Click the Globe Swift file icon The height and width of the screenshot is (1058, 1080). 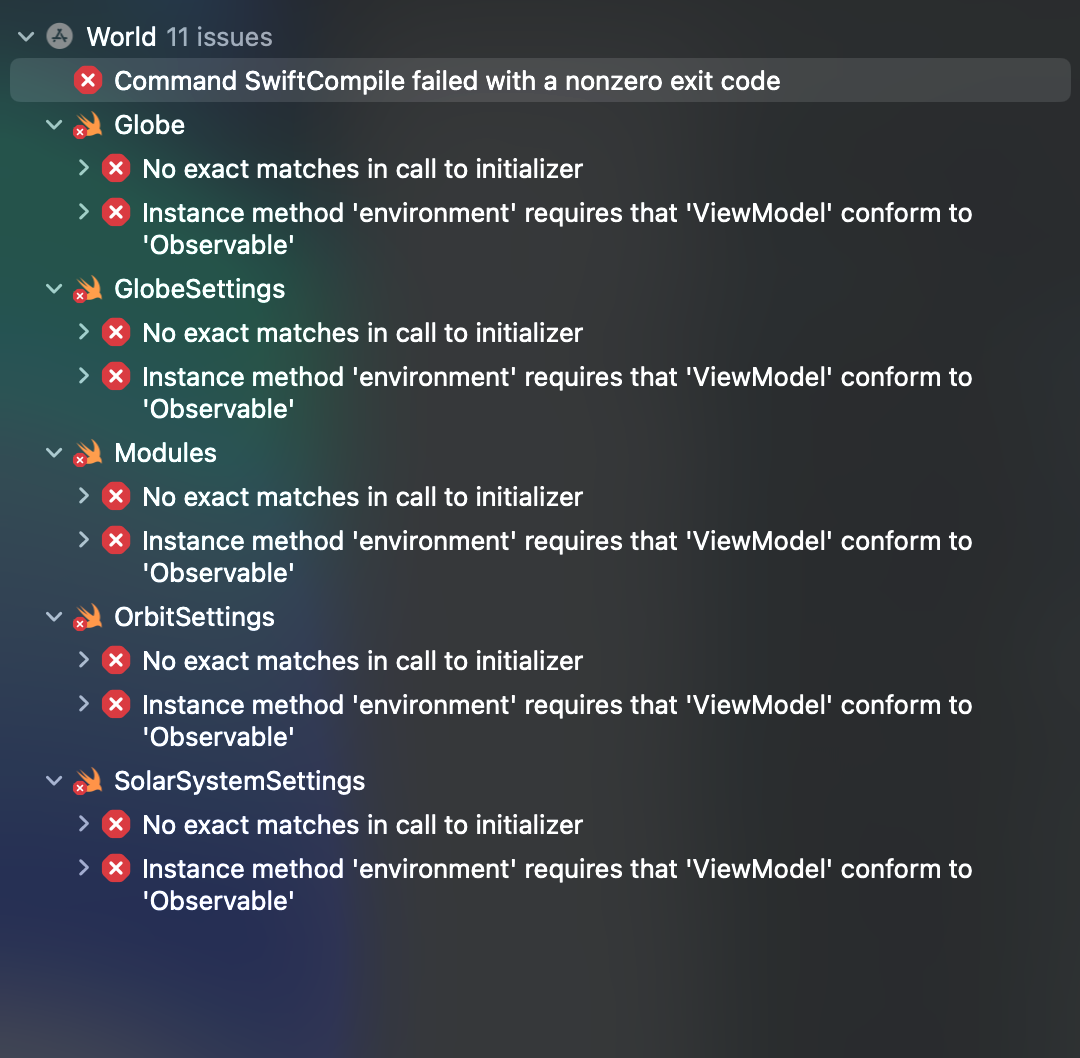[x=87, y=125]
